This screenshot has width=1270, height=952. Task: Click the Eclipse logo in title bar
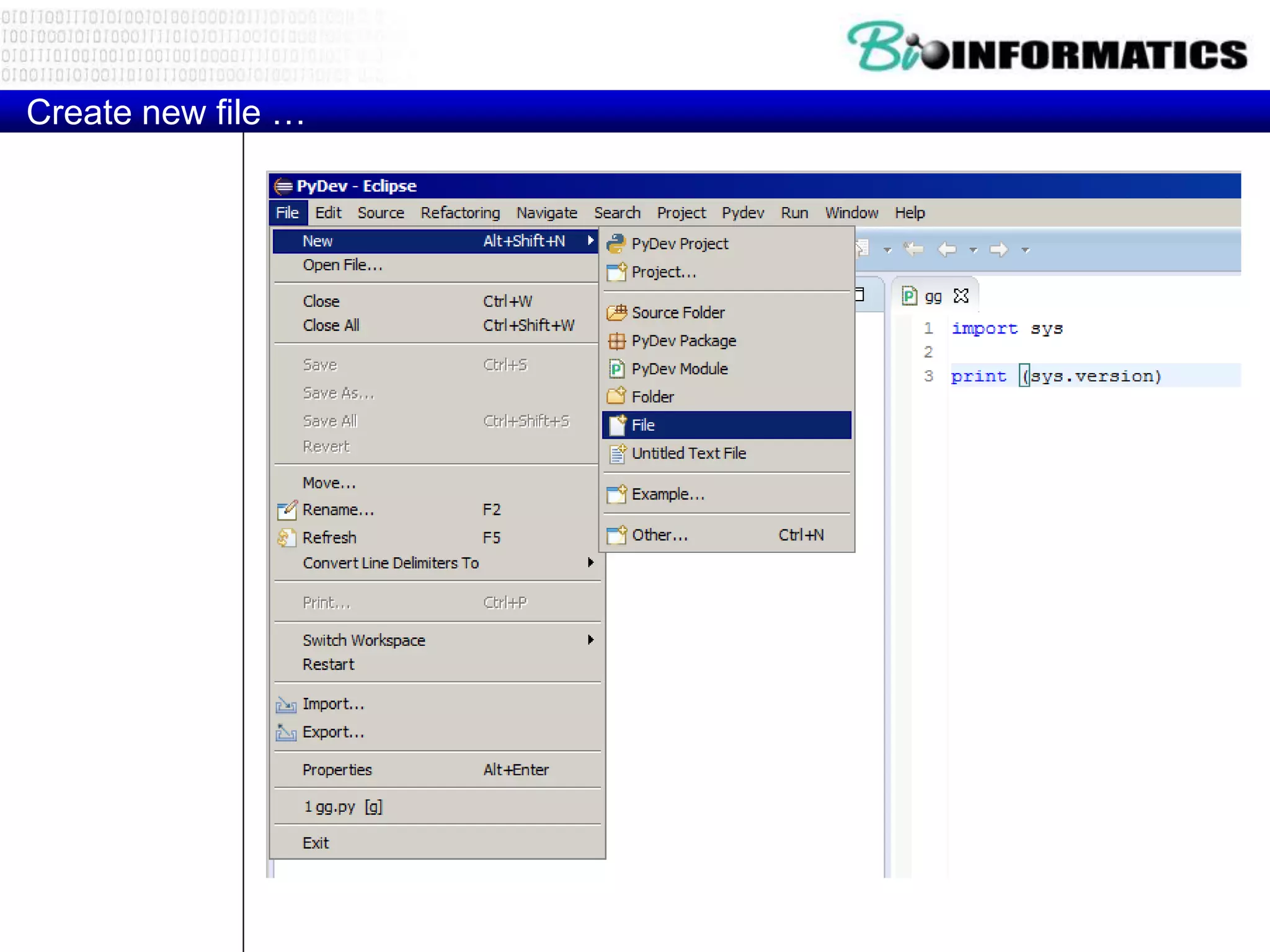(x=283, y=186)
